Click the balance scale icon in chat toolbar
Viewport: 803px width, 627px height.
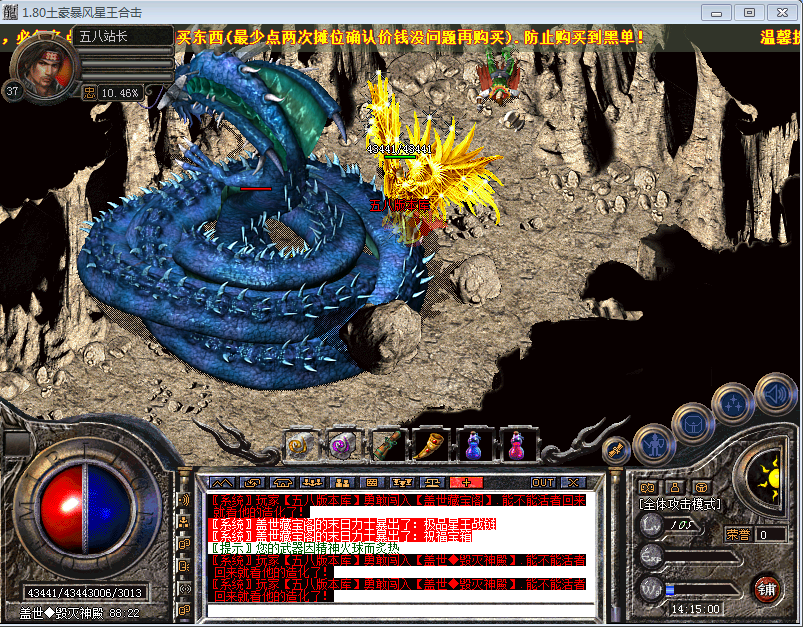pyautogui.click(x=432, y=483)
